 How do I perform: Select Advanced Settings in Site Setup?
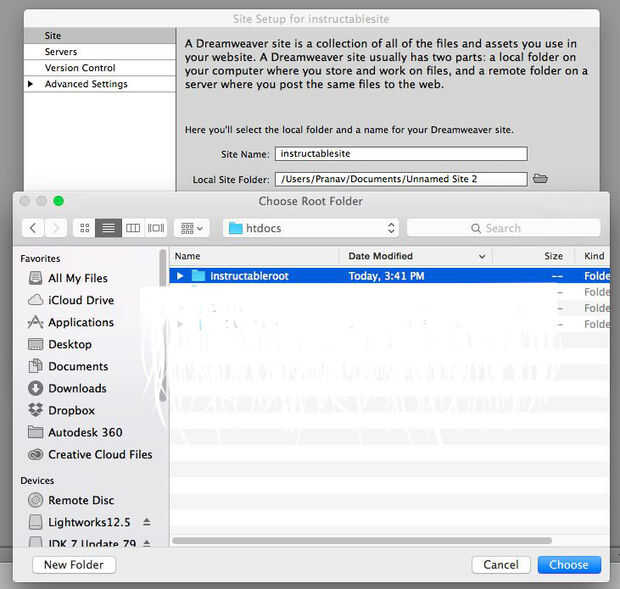tap(100, 84)
